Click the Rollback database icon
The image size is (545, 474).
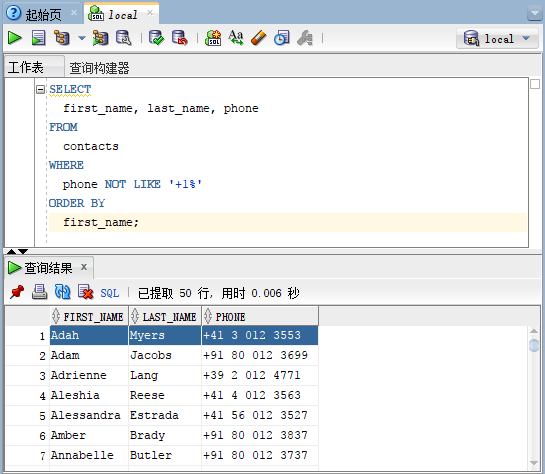coord(180,38)
